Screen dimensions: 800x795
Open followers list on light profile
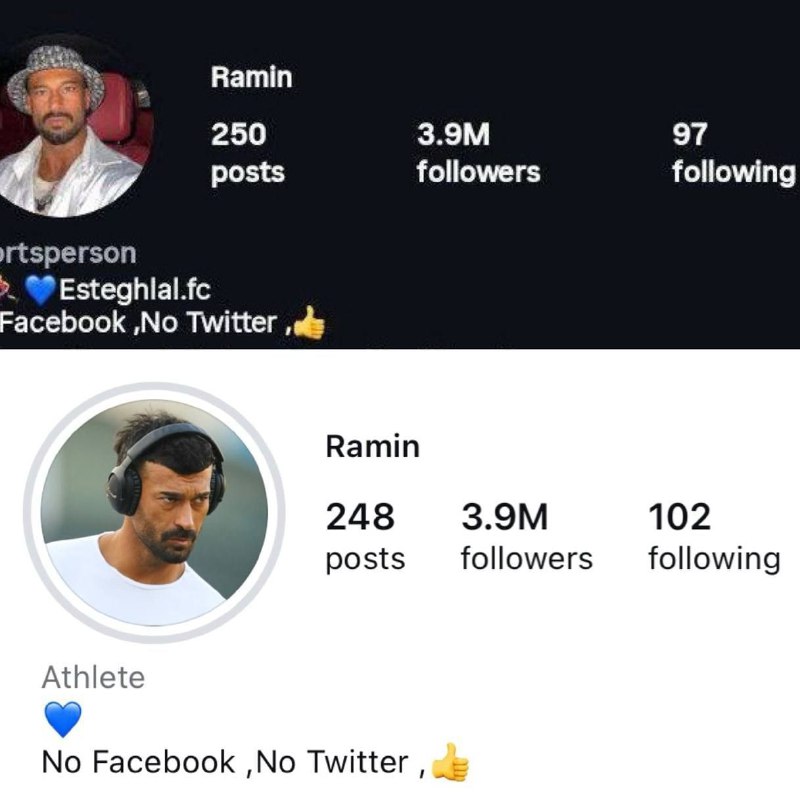[526, 536]
